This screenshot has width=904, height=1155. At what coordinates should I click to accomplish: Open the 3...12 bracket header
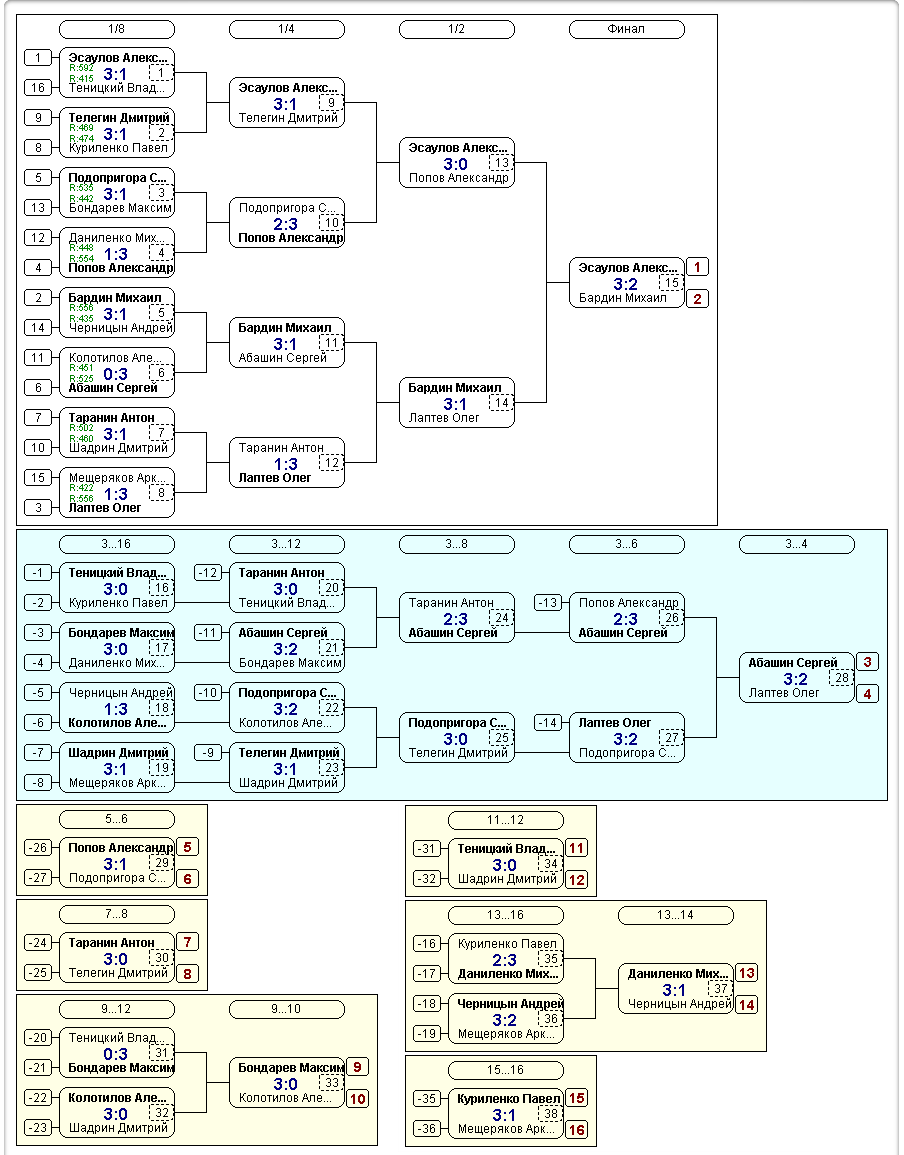pyautogui.click(x=287, y=544)
